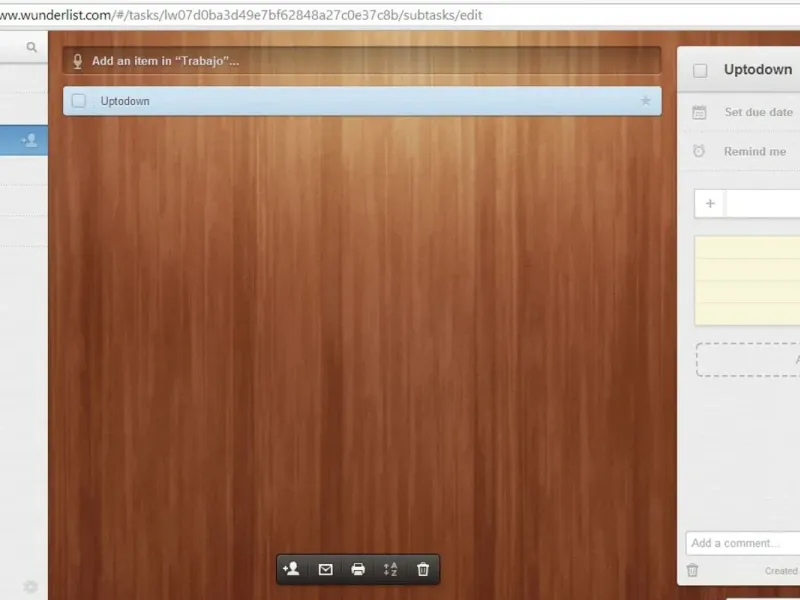Click Add an item in "Trabajo" field
This screenshot has height=600, width=800.
[x=362, y=61]
